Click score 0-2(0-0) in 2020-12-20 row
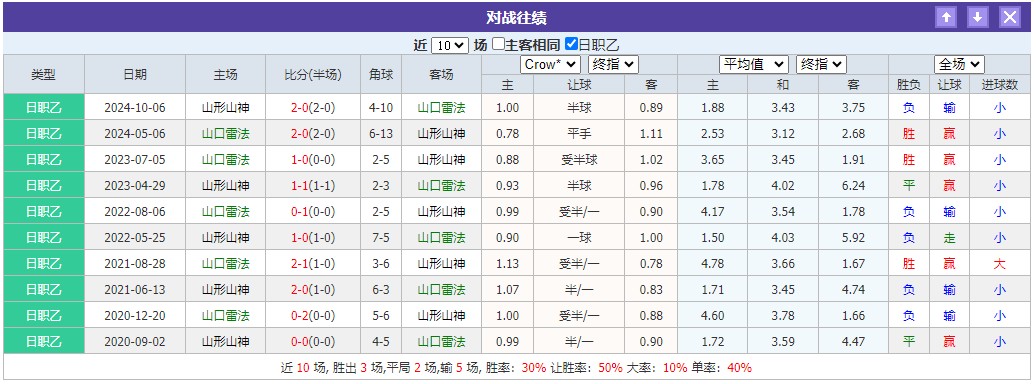This screenshot has width=1036, height=384. point(313,316)
